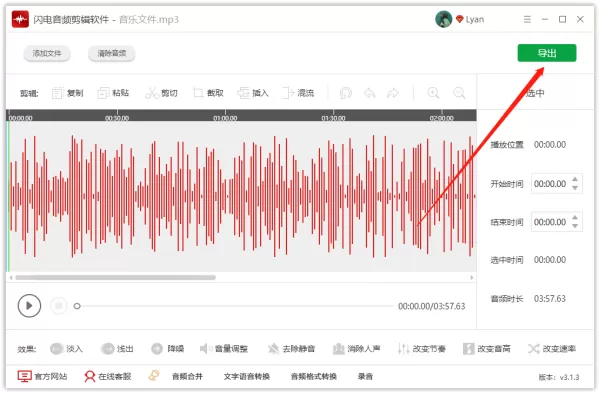Image resolution: width=600 pixels, height=394 pixels.
Task: Click the Add File (添加文件) button
Action: [x=47, y=53]
